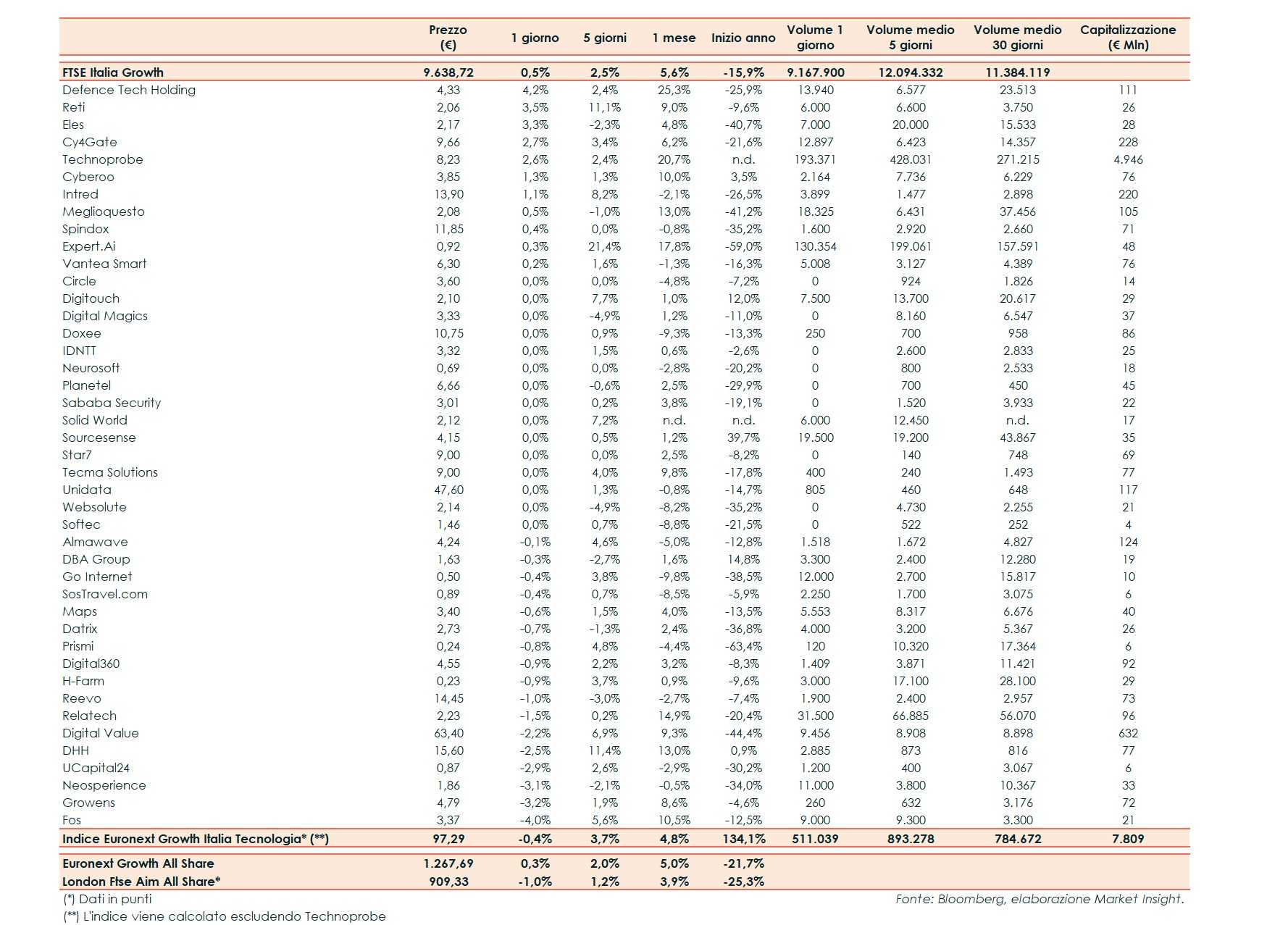Select the Relatech company name
The width and height of the screenshot is (1288, 925).
[89, 716]
